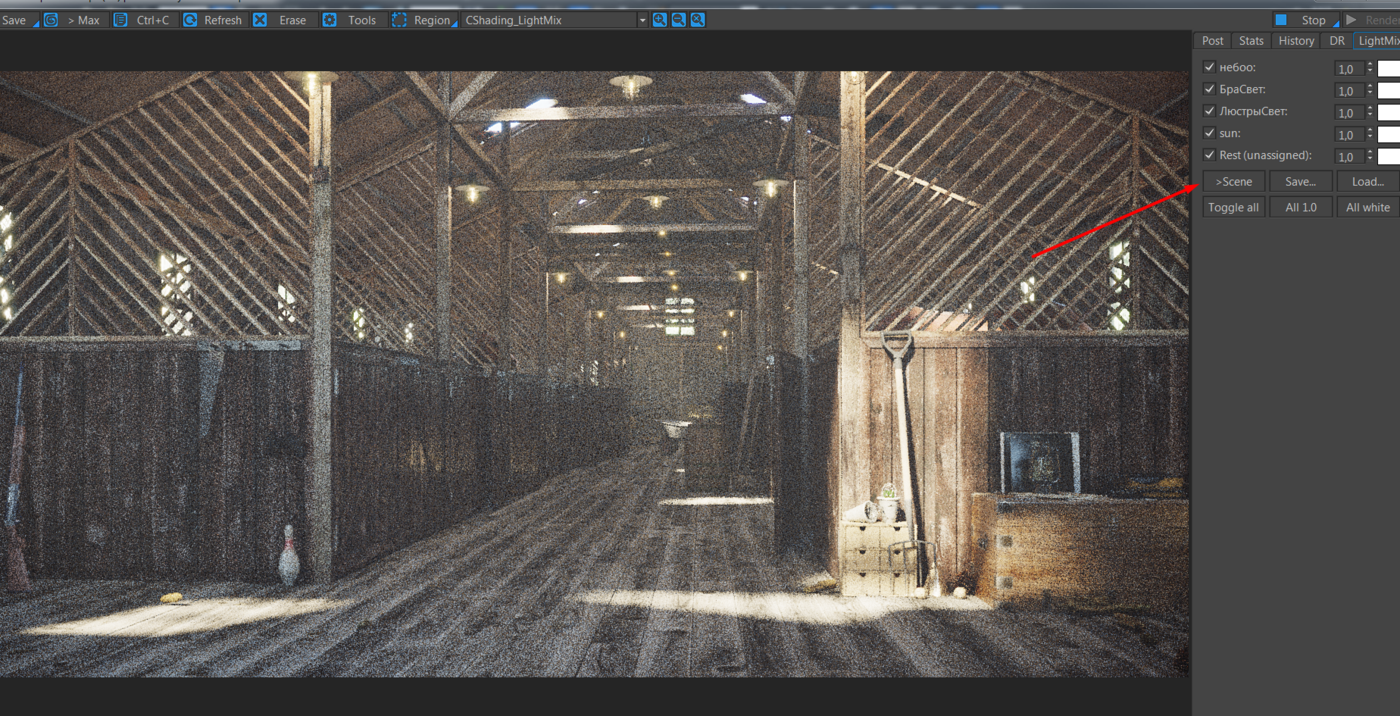Click the zoom to fit magnifier icon
1400x716 pixels.
tap(698, 20)
